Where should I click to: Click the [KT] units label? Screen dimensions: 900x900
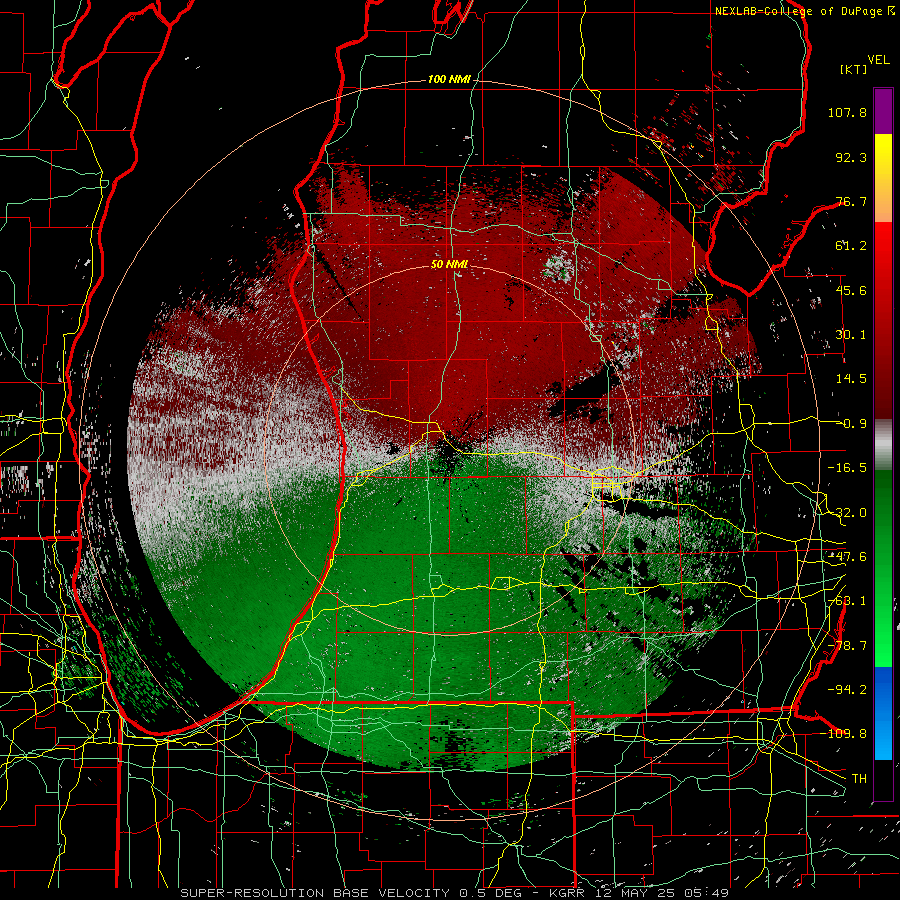tap(853, 69)
